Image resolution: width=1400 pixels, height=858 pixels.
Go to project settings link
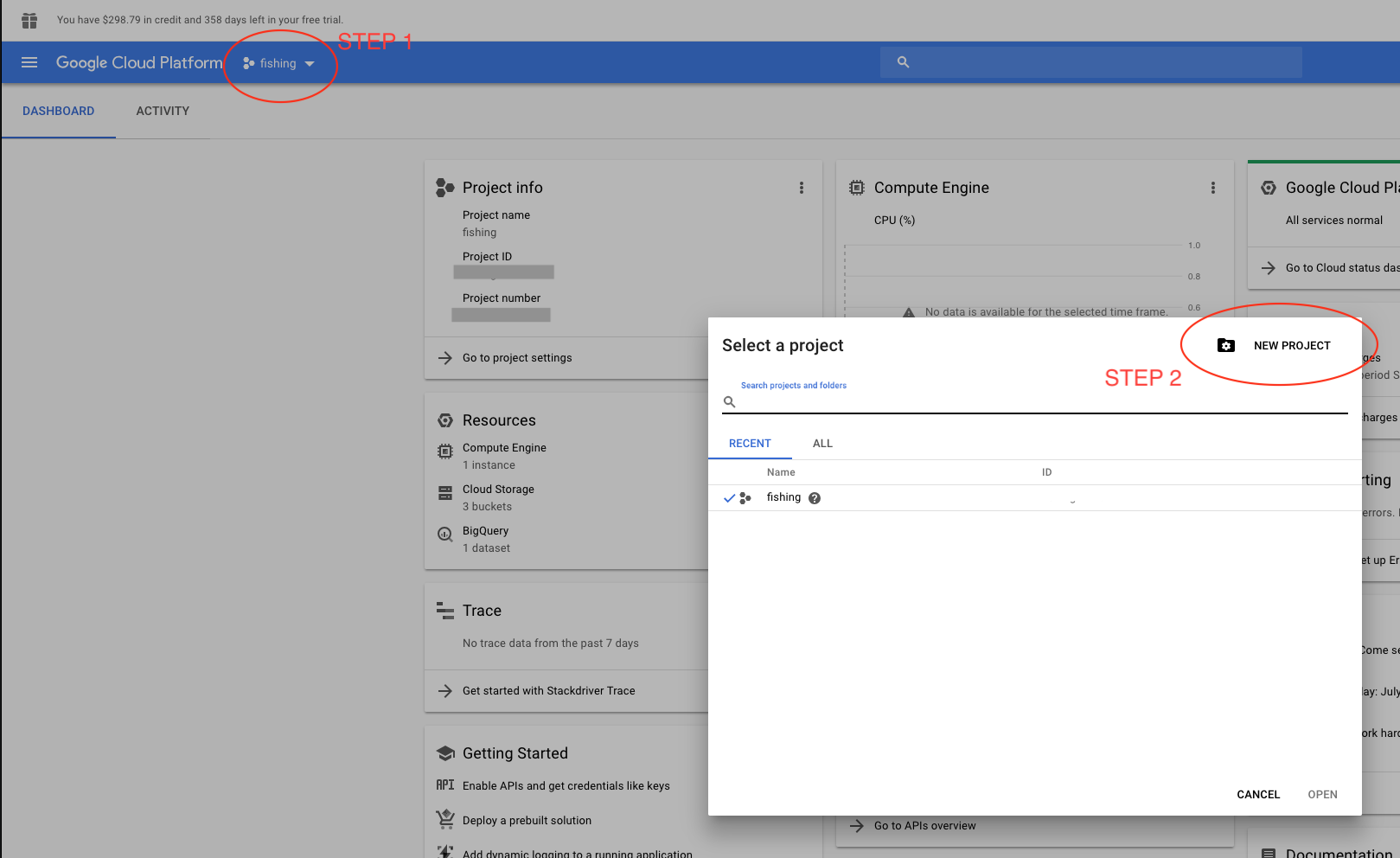click(x=517, y=358)
